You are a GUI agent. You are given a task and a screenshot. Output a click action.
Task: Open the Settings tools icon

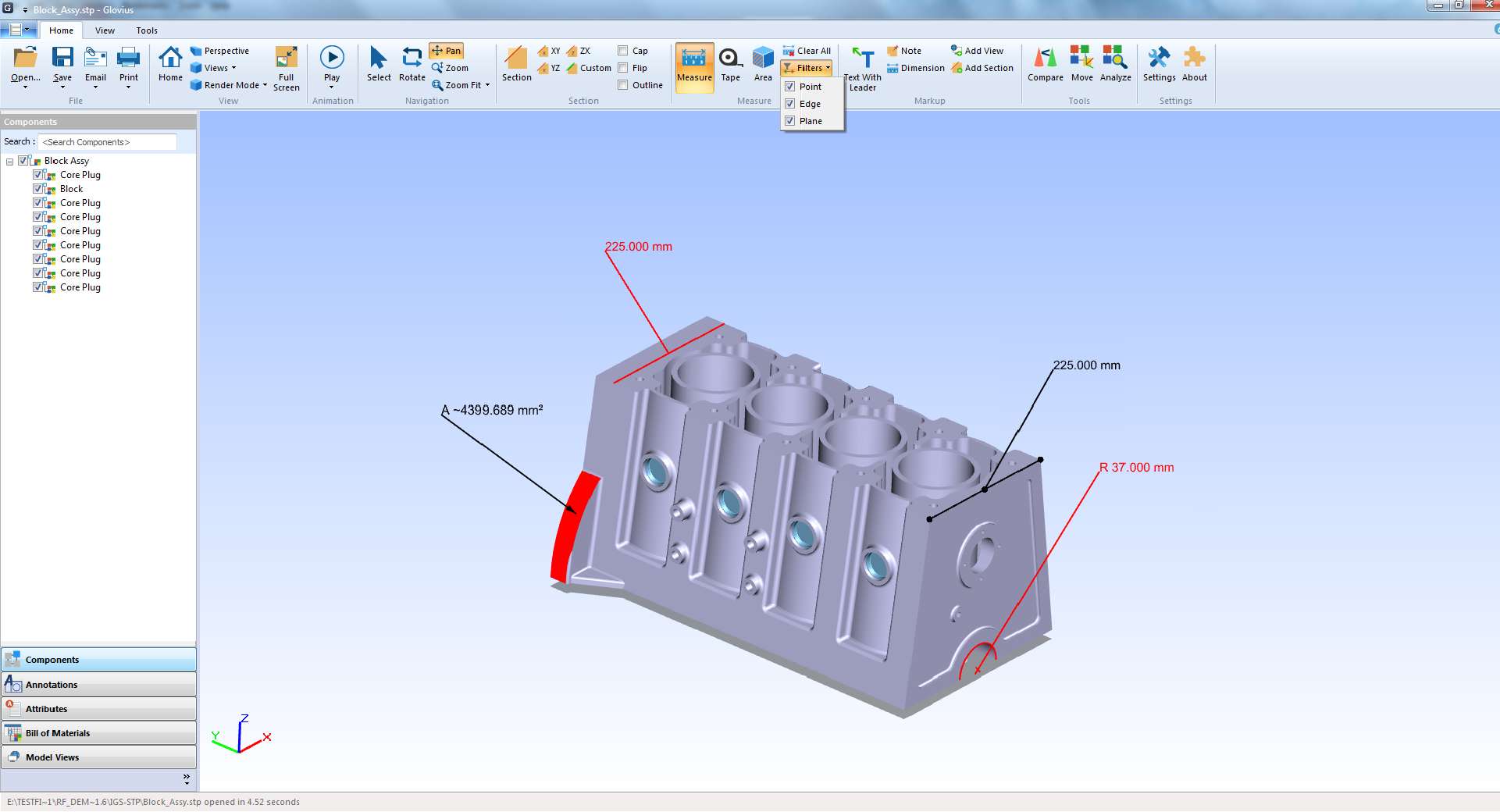click(x=1159, y=64)
